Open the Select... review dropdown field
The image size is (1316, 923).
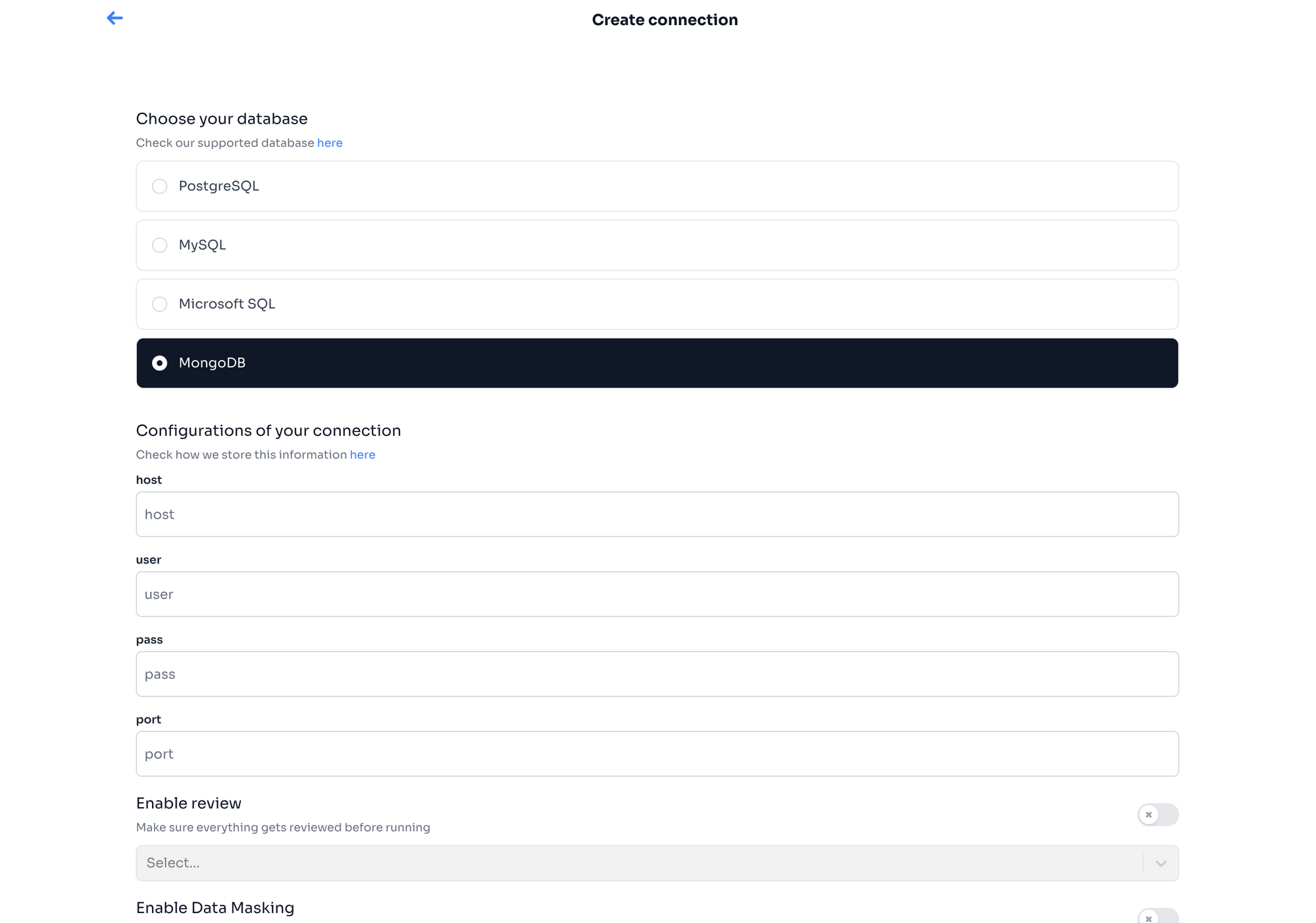[x=638, y=863]
